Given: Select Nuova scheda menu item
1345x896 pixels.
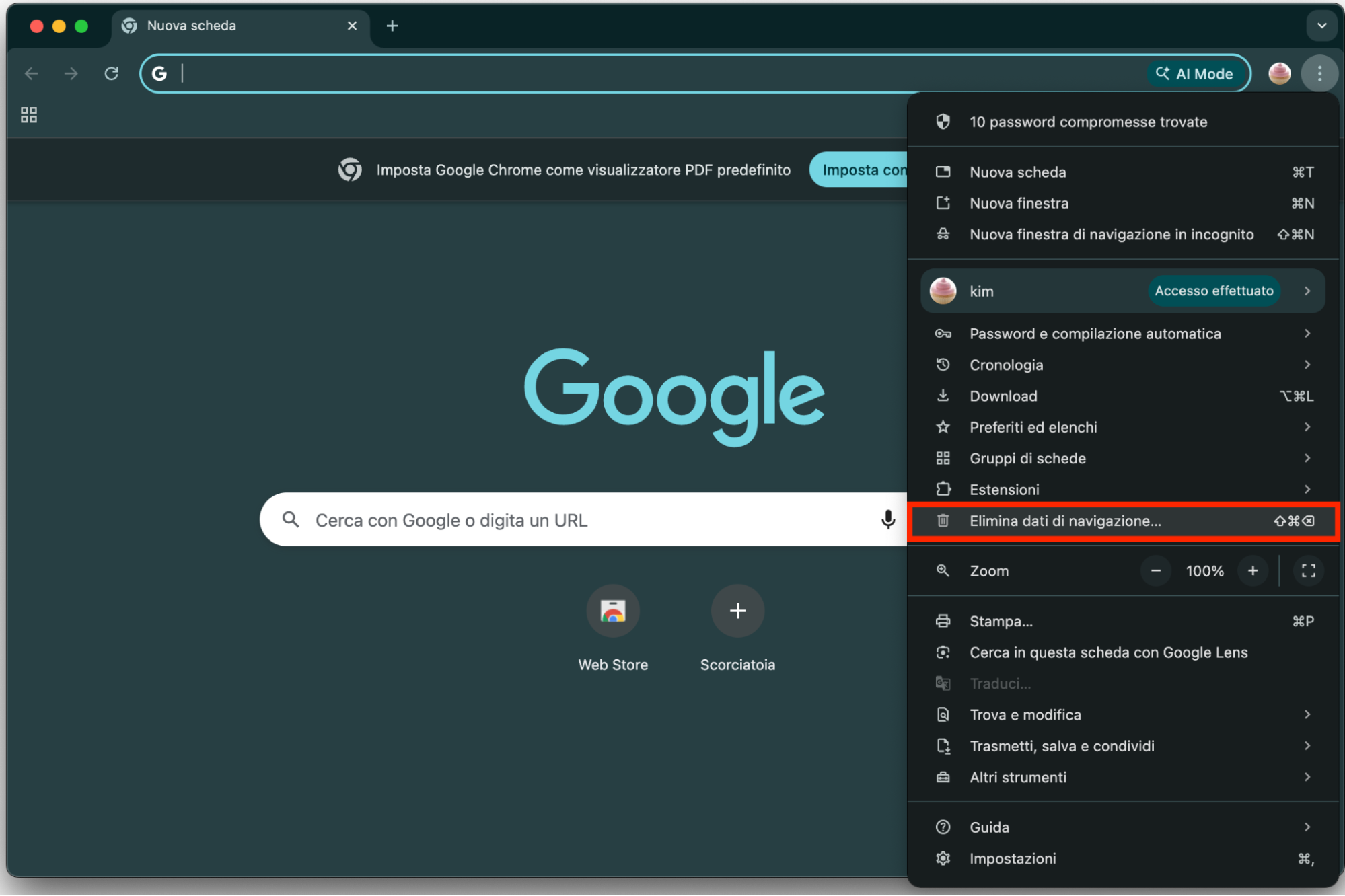Looking at the screenshot, I should (1122, 172).
